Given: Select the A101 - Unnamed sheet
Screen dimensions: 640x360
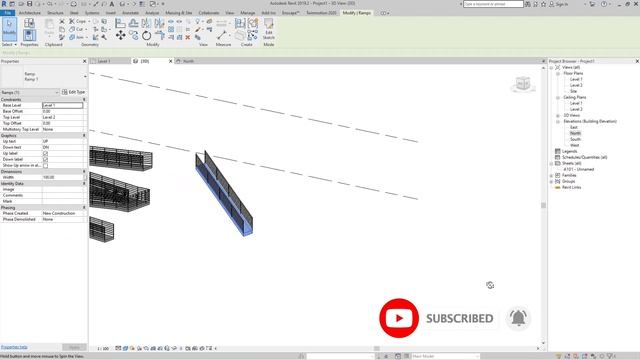Looking at the screenshot, I should click(579, 169).
